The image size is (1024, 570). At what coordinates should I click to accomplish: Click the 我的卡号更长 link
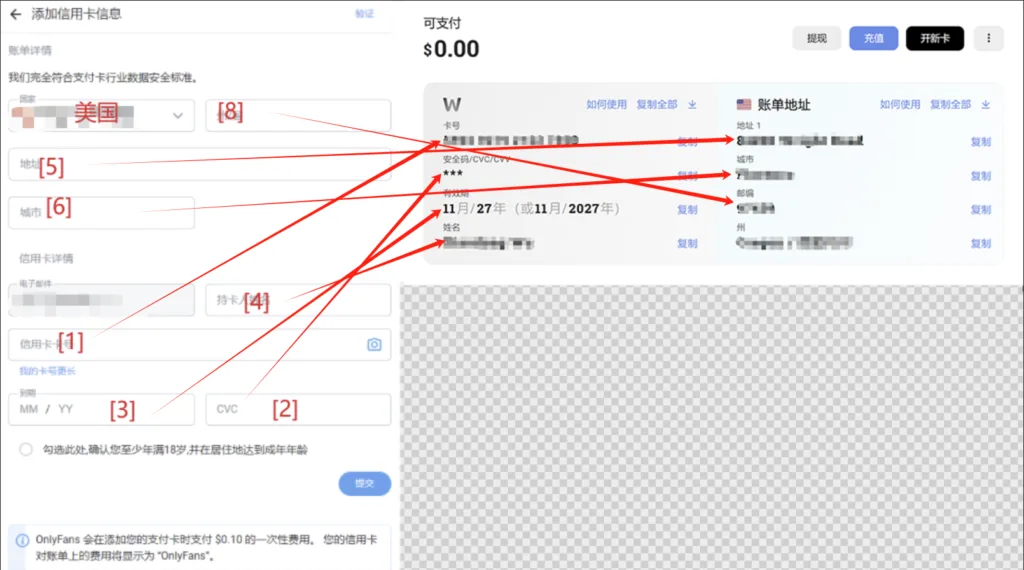[x=41, y=371]
